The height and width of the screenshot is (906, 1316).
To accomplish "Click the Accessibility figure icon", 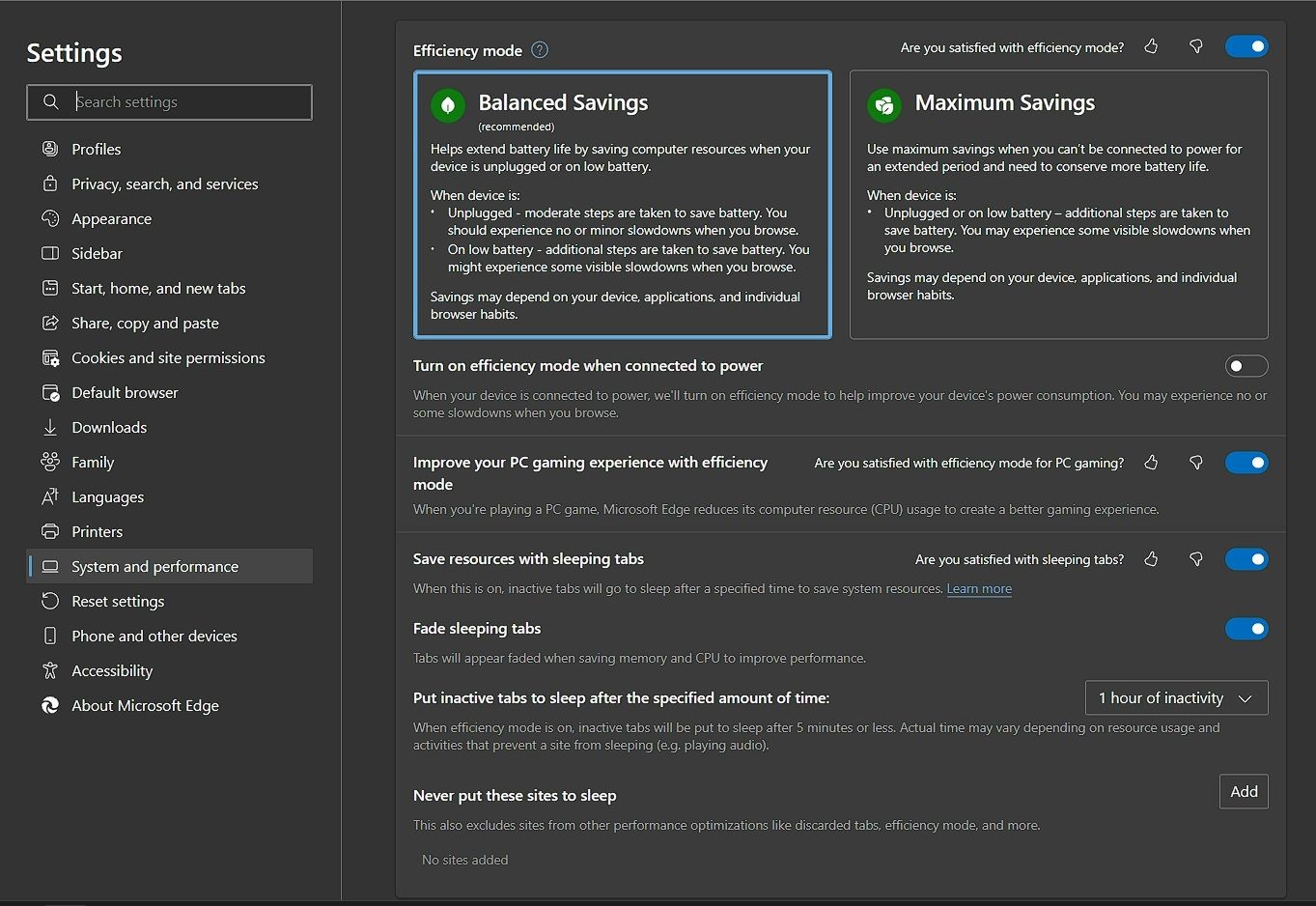I will 50,670.
